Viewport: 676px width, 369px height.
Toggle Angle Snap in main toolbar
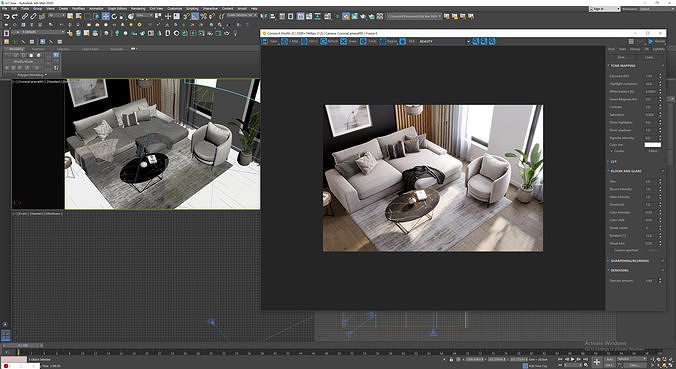click(x=195, y=16)
